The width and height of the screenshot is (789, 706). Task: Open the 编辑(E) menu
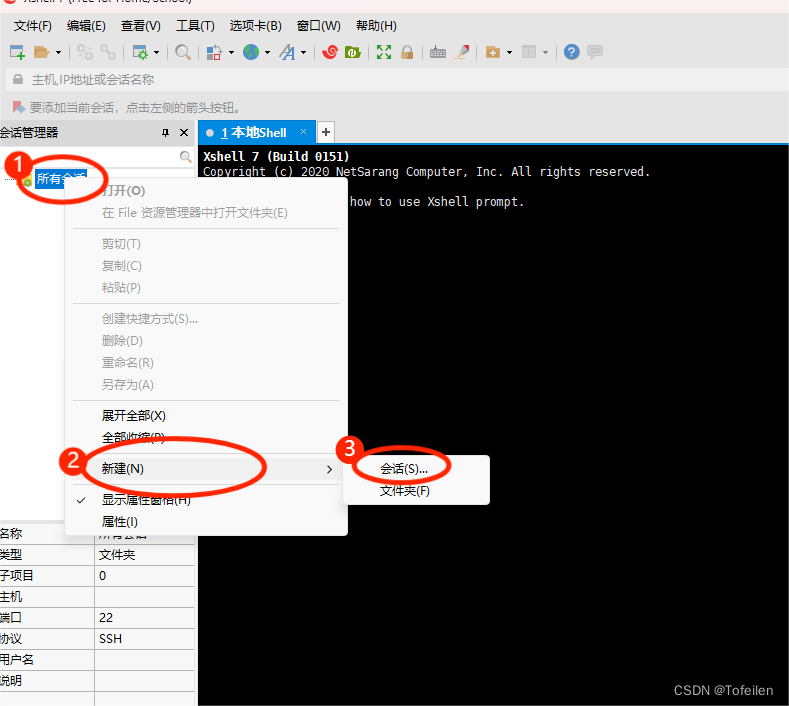pos(87,26)
